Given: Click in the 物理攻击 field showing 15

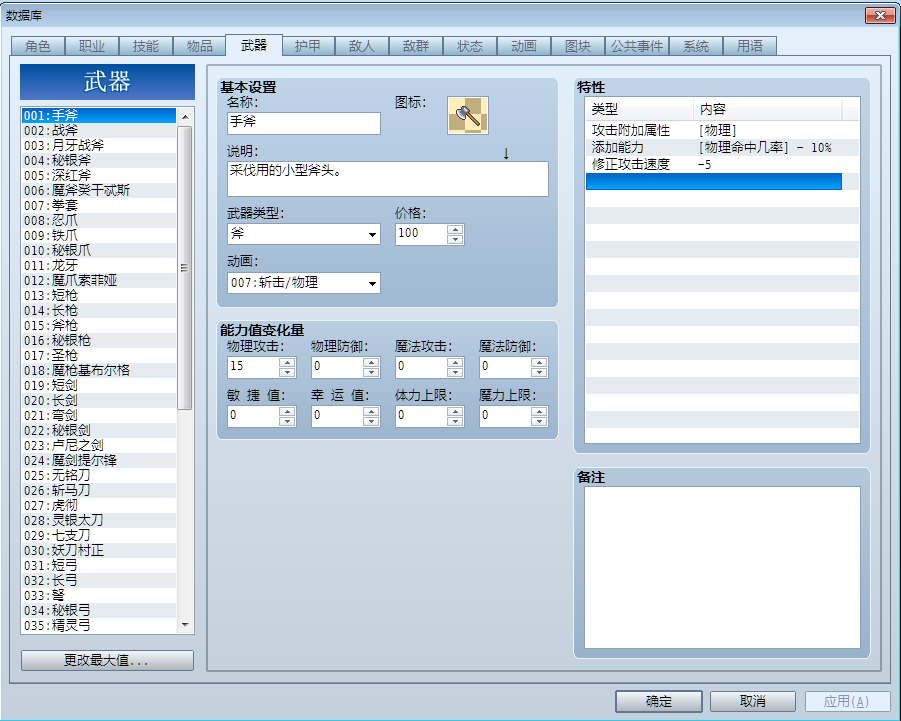Looking at the screenshot, I should 253,367.
